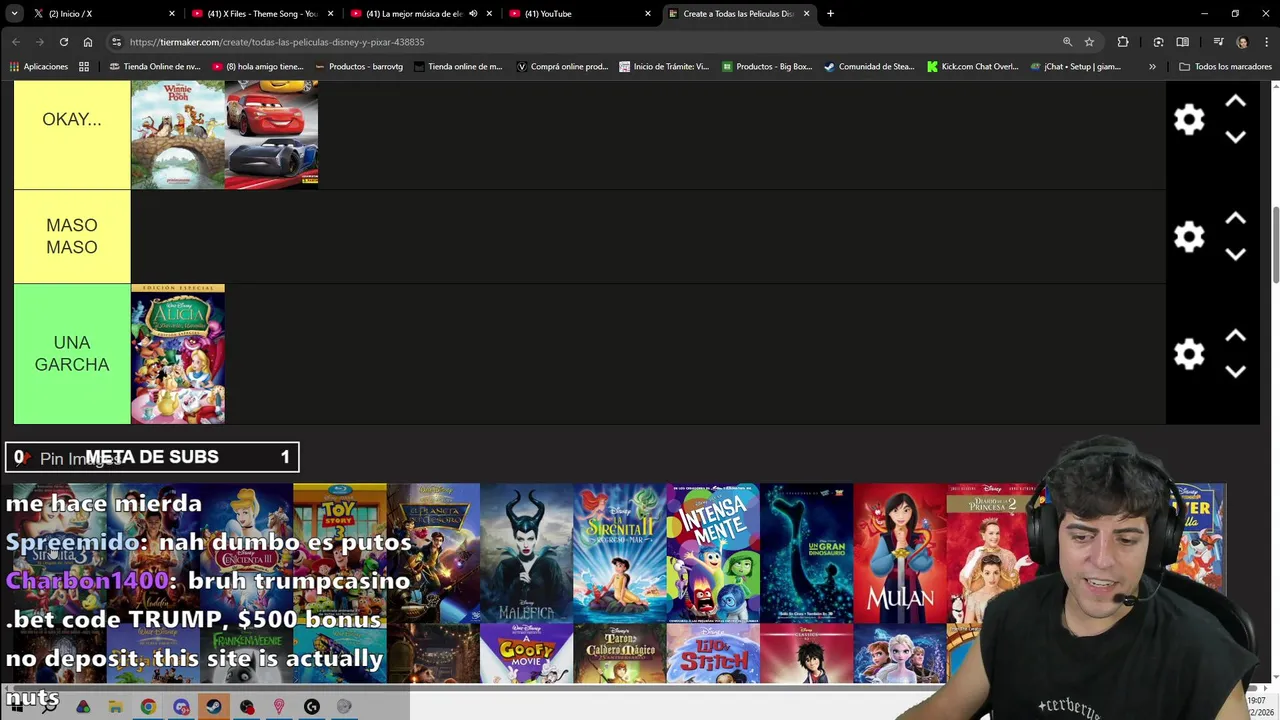Open hola amigo tiene... bookmark
Screen dimensions: 1280x720
coord(258,67)
